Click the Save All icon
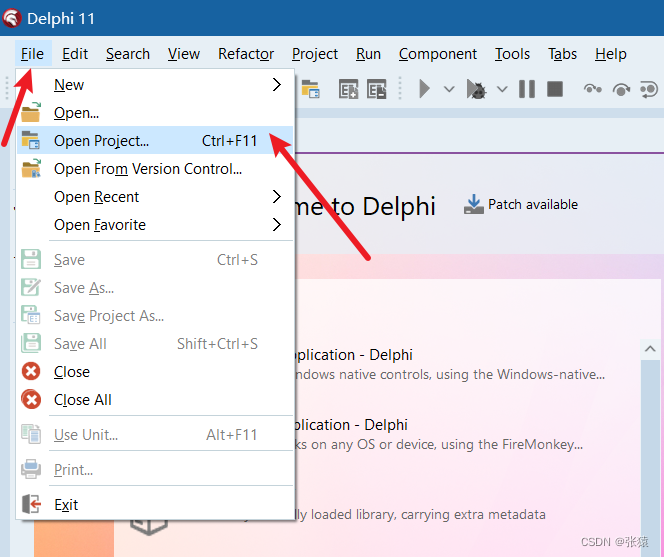Image resolution: width=664 pixels, height=557 pixels. [x=31, y=343]
